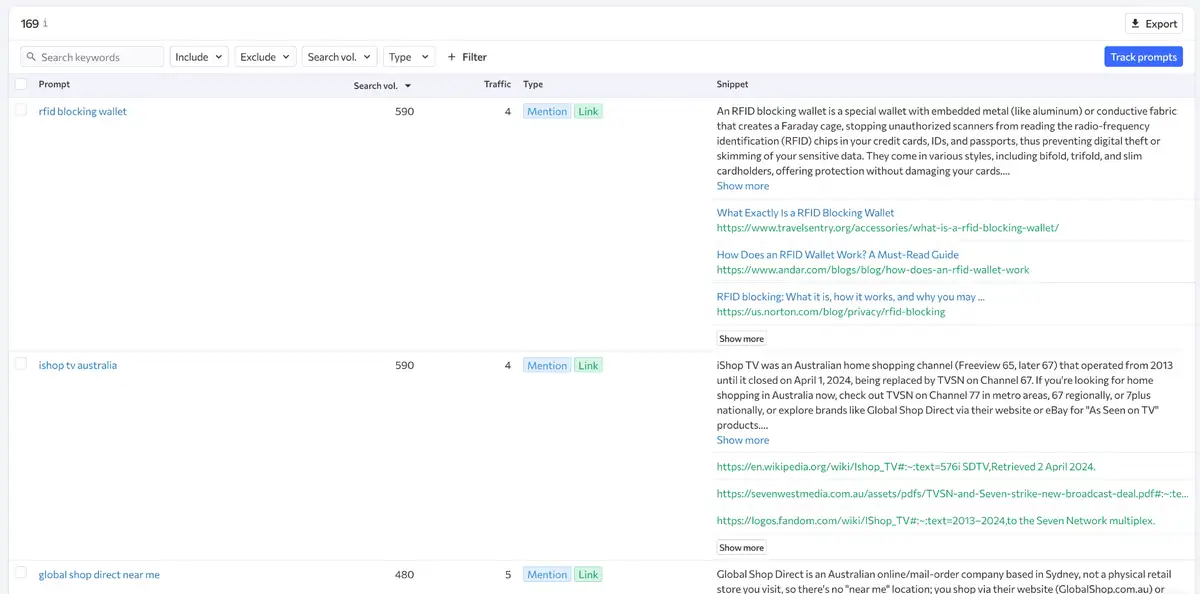
Task: Open the Type filter dropdown
Action: tap(408, 57)
